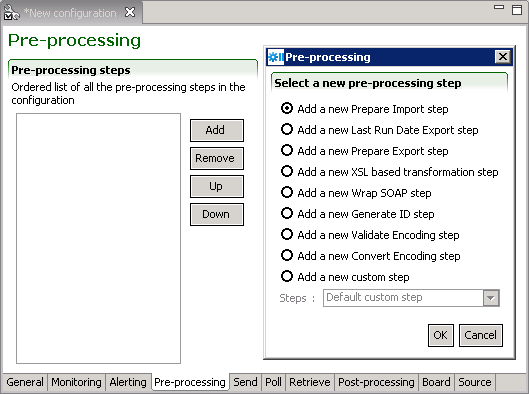Go to the Alerting tab
The image size is (529, 394).
[x=128, y=382]
